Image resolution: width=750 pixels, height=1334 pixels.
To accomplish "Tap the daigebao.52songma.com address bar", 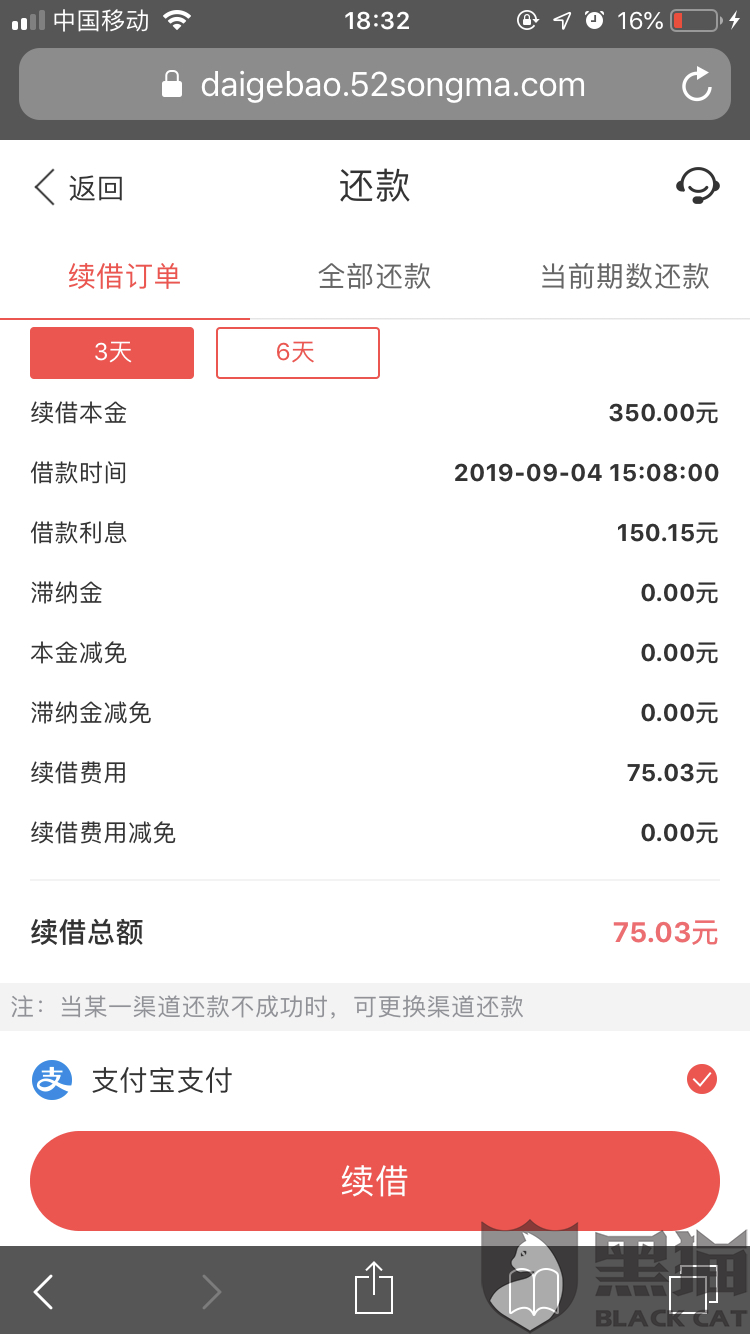I will point(375,85).
